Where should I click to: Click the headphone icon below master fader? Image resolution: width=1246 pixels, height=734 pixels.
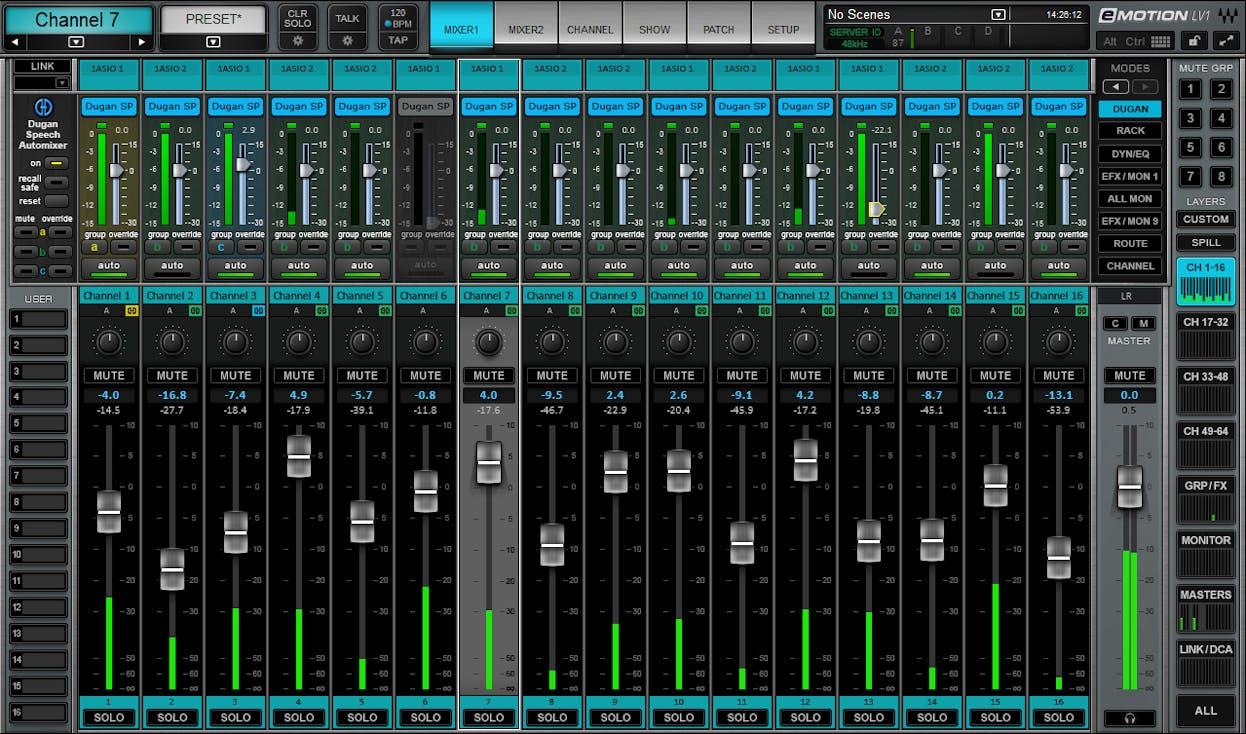[1129, 718]
